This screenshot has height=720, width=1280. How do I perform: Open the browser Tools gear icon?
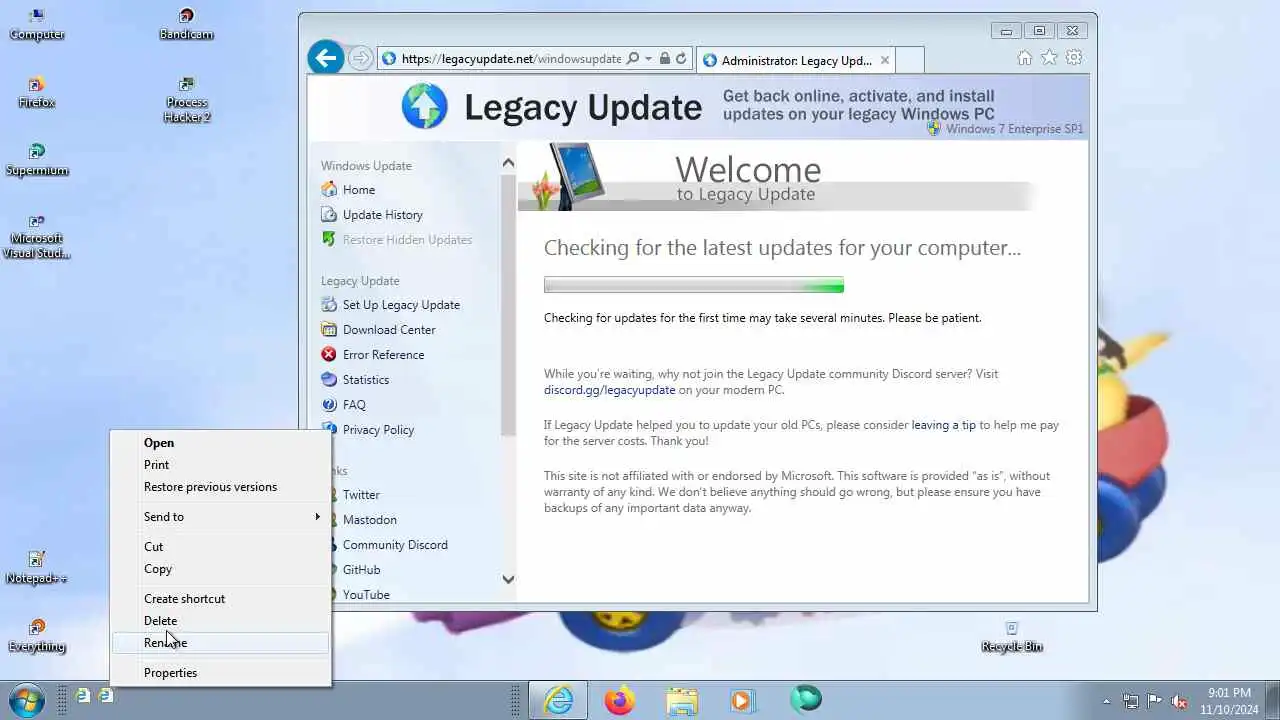1074,58
